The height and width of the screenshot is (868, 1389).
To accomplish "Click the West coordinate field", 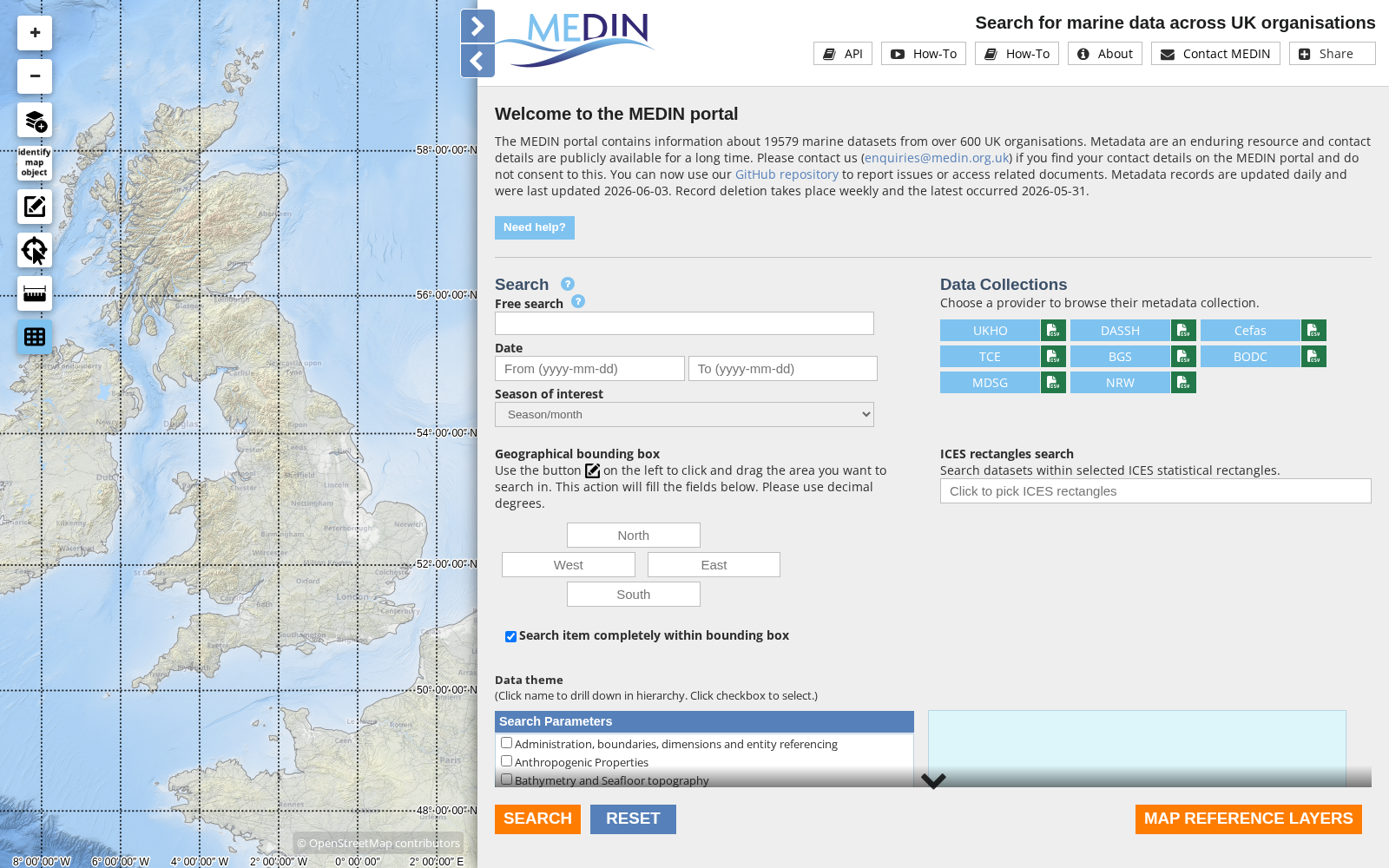I will click(569, 565).
